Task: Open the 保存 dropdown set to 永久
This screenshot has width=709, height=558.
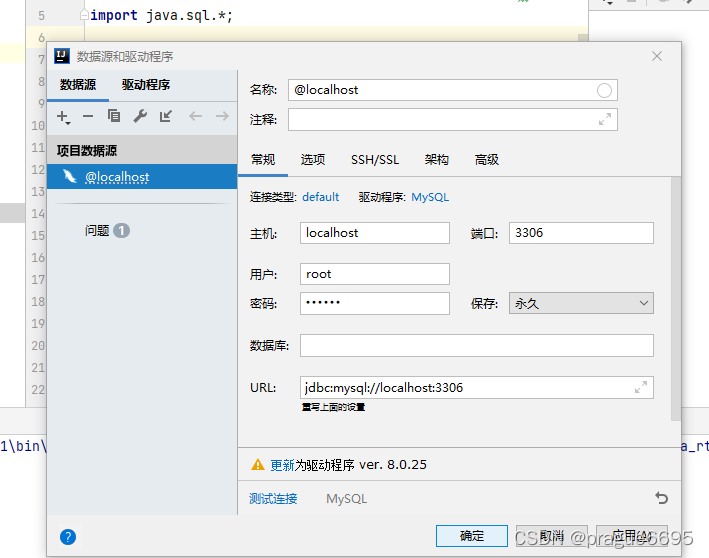Action: pos(581,303)
